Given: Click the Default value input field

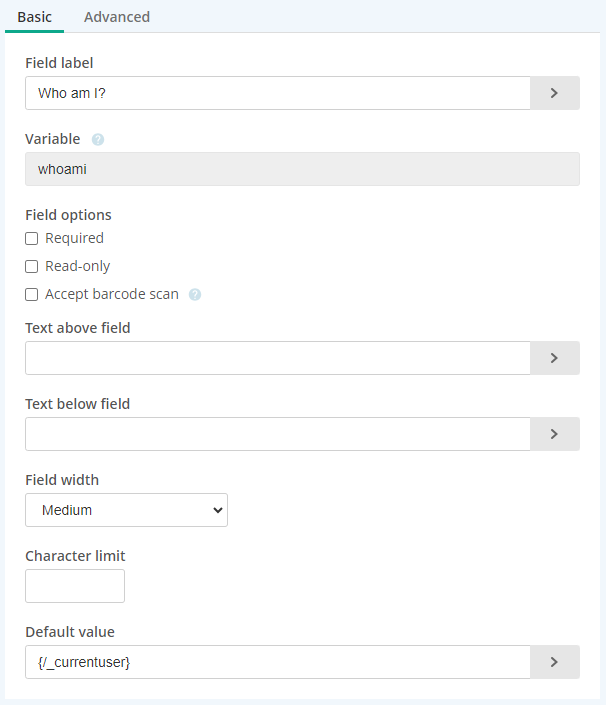Looking at the screenshot, I should 277,662.
